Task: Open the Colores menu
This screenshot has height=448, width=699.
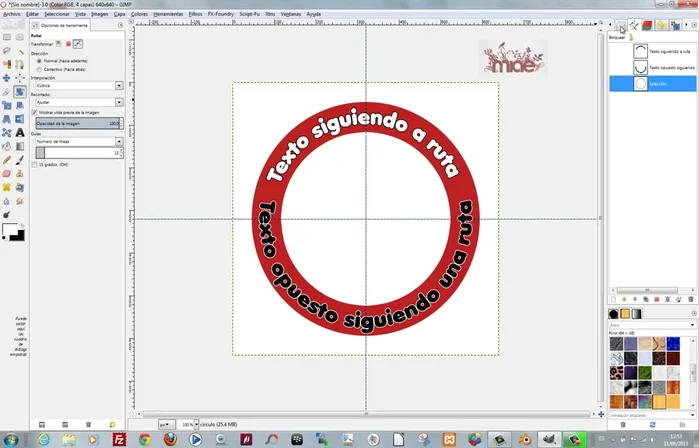Action: pos(139,15)
